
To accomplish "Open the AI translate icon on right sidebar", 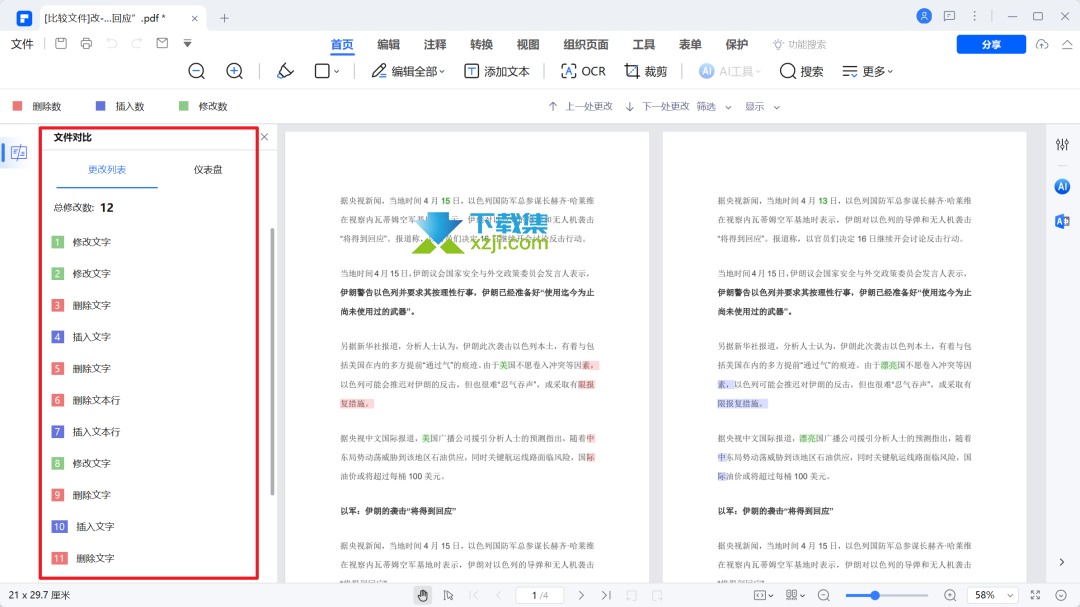I will tap(1062, 221).
